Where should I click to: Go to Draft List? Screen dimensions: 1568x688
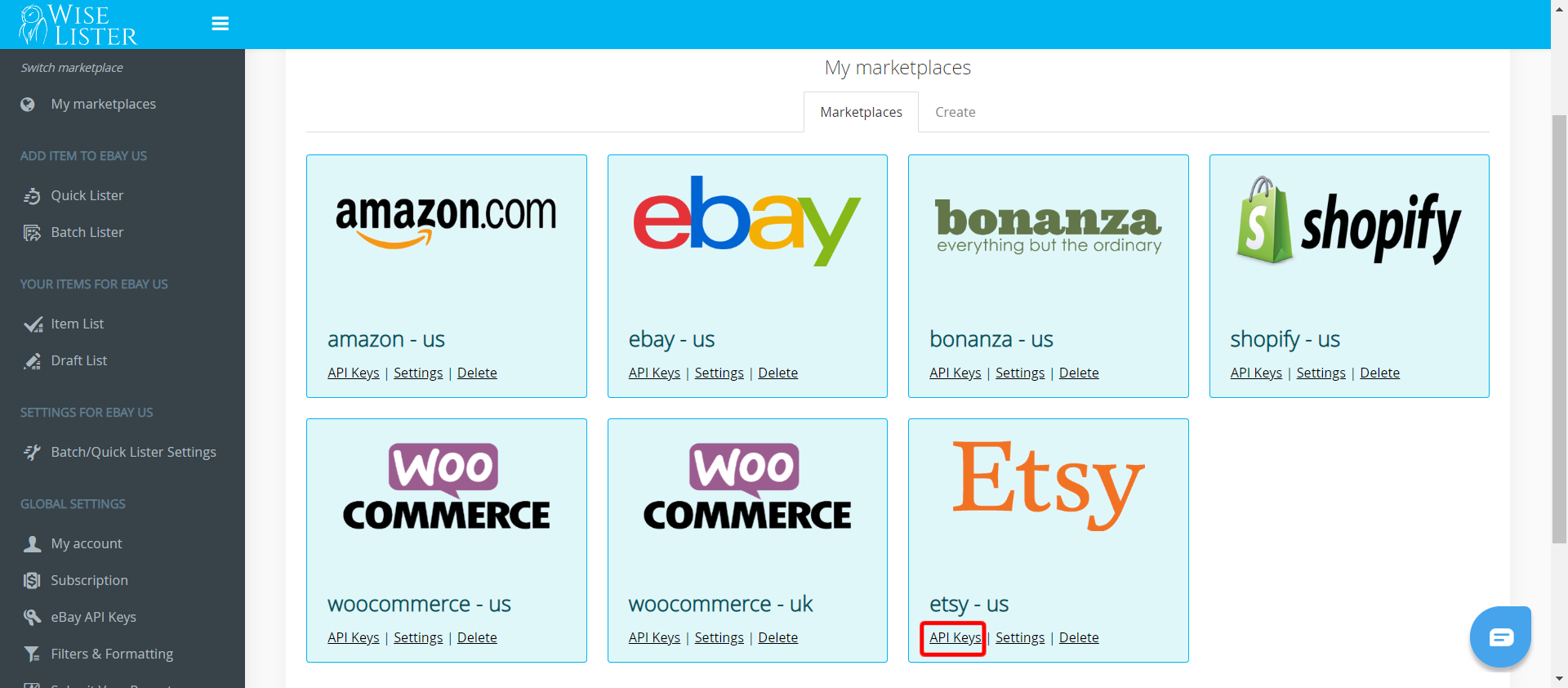click(79, 360)
